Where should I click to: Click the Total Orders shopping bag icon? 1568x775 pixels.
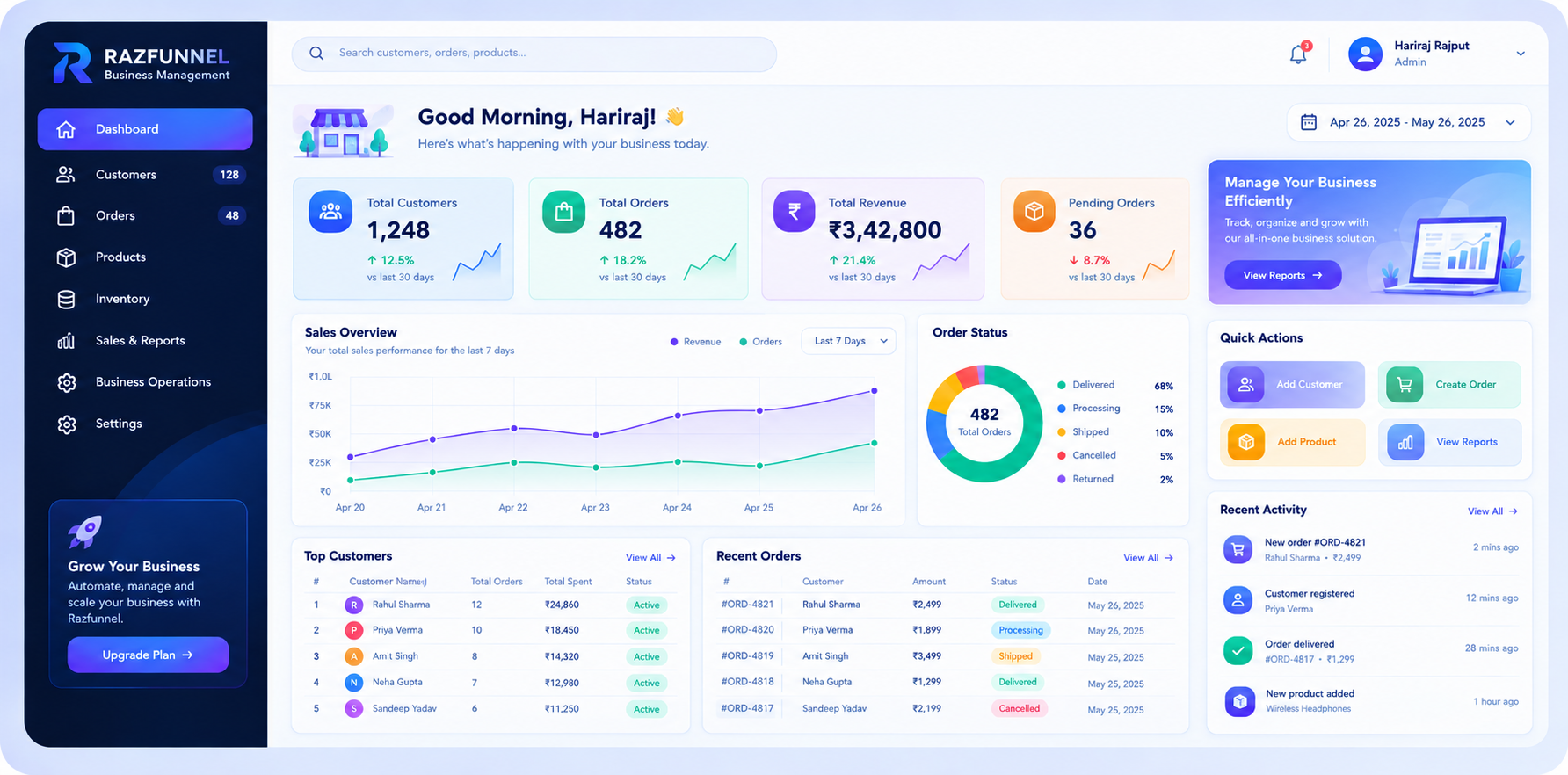(x=563, y=212)
